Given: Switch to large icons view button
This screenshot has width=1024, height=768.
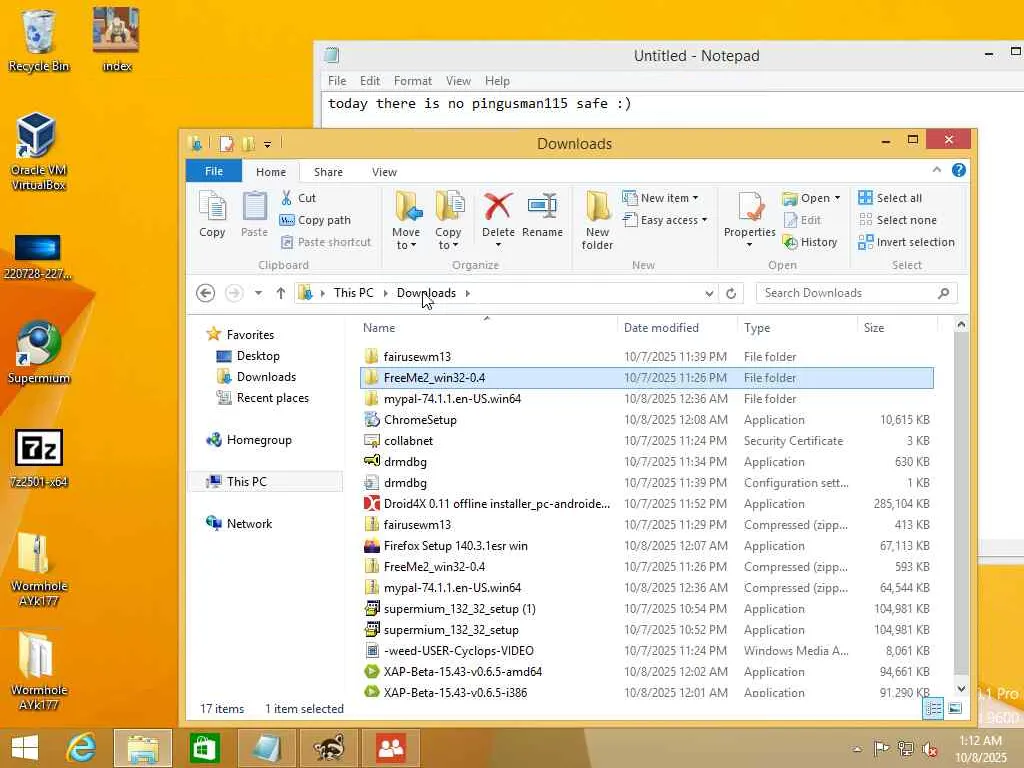Looking at the screenshot, I should [955, 708].
